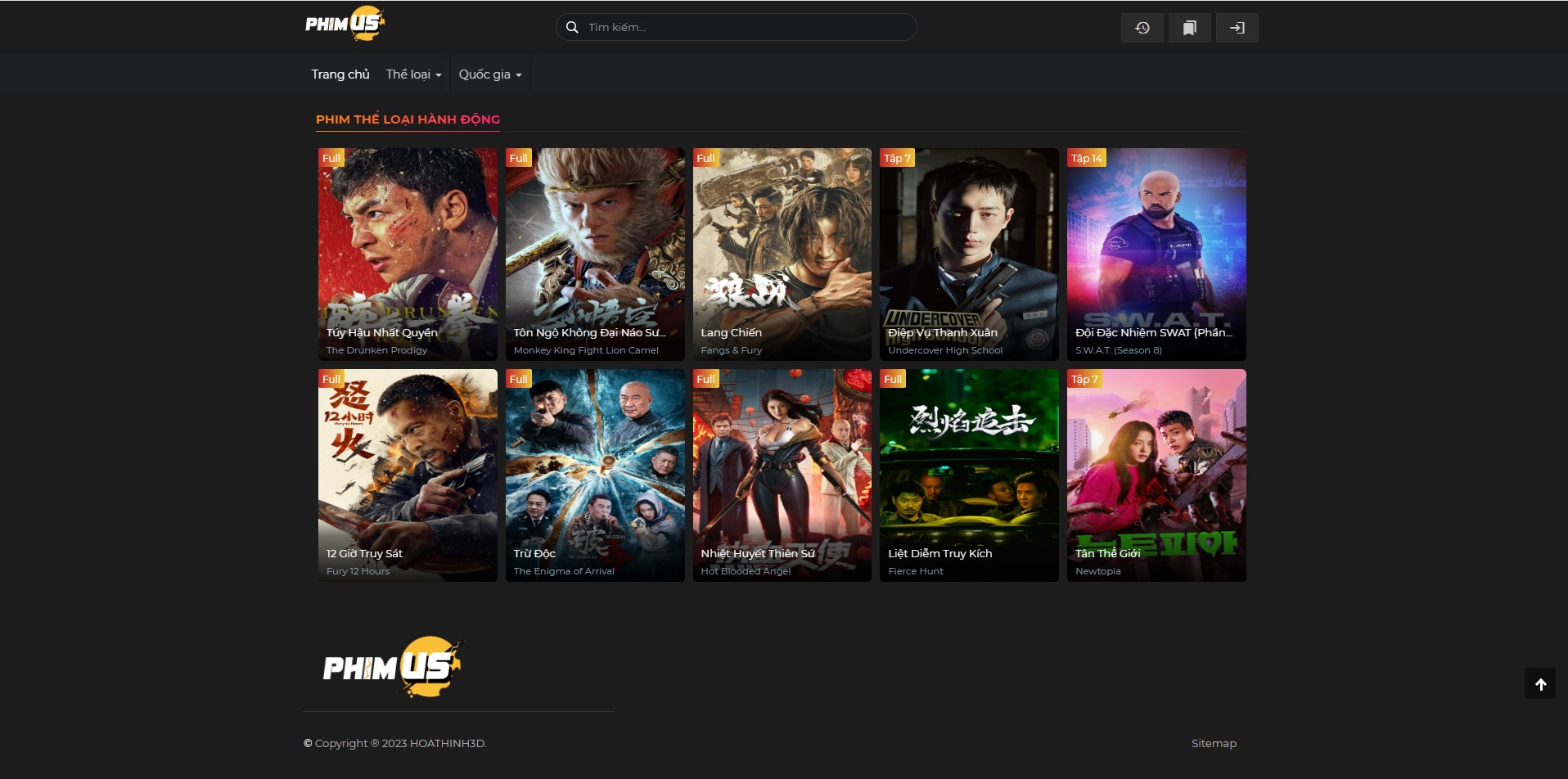Open the S.W.A.T. Season 8 poster

point(1156,254)
